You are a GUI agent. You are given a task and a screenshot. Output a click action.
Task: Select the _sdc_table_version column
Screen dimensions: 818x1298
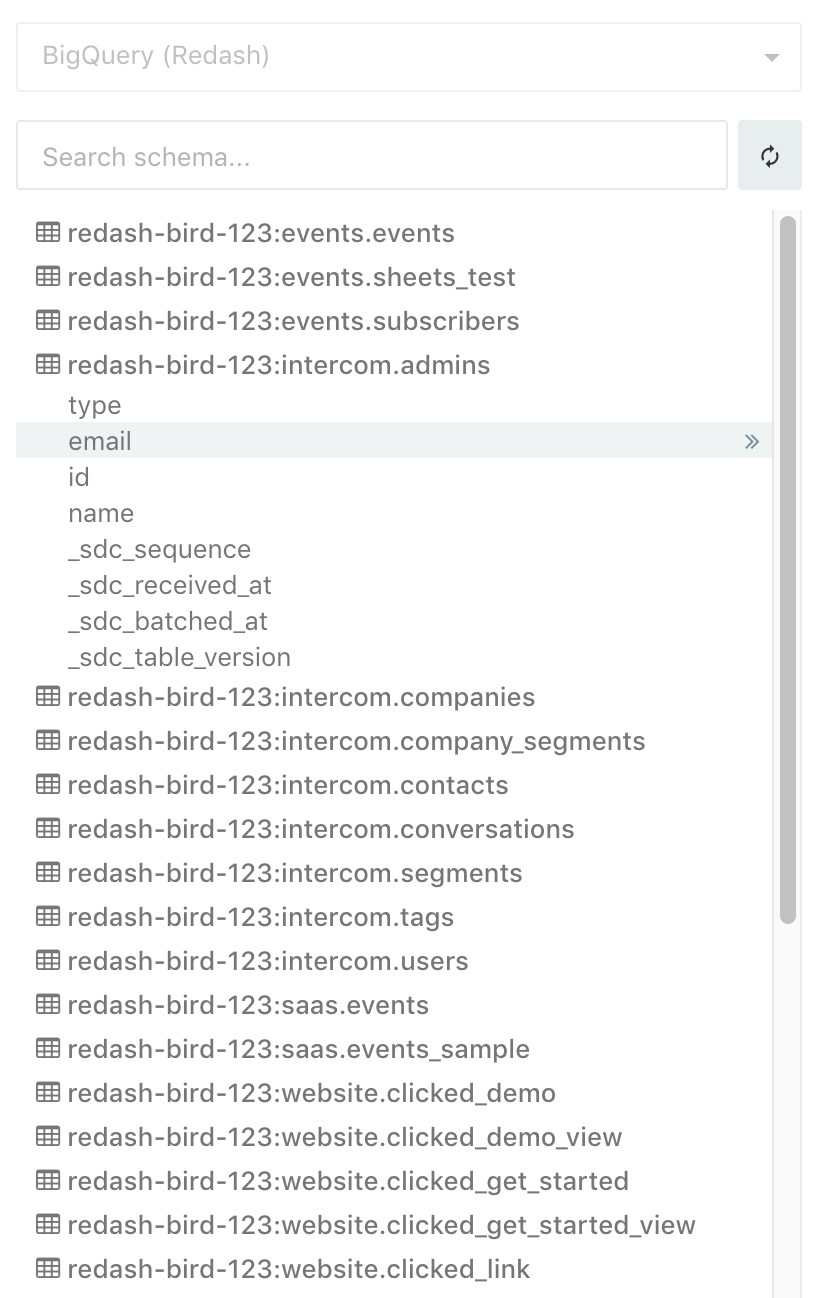[x=179, y=657]
